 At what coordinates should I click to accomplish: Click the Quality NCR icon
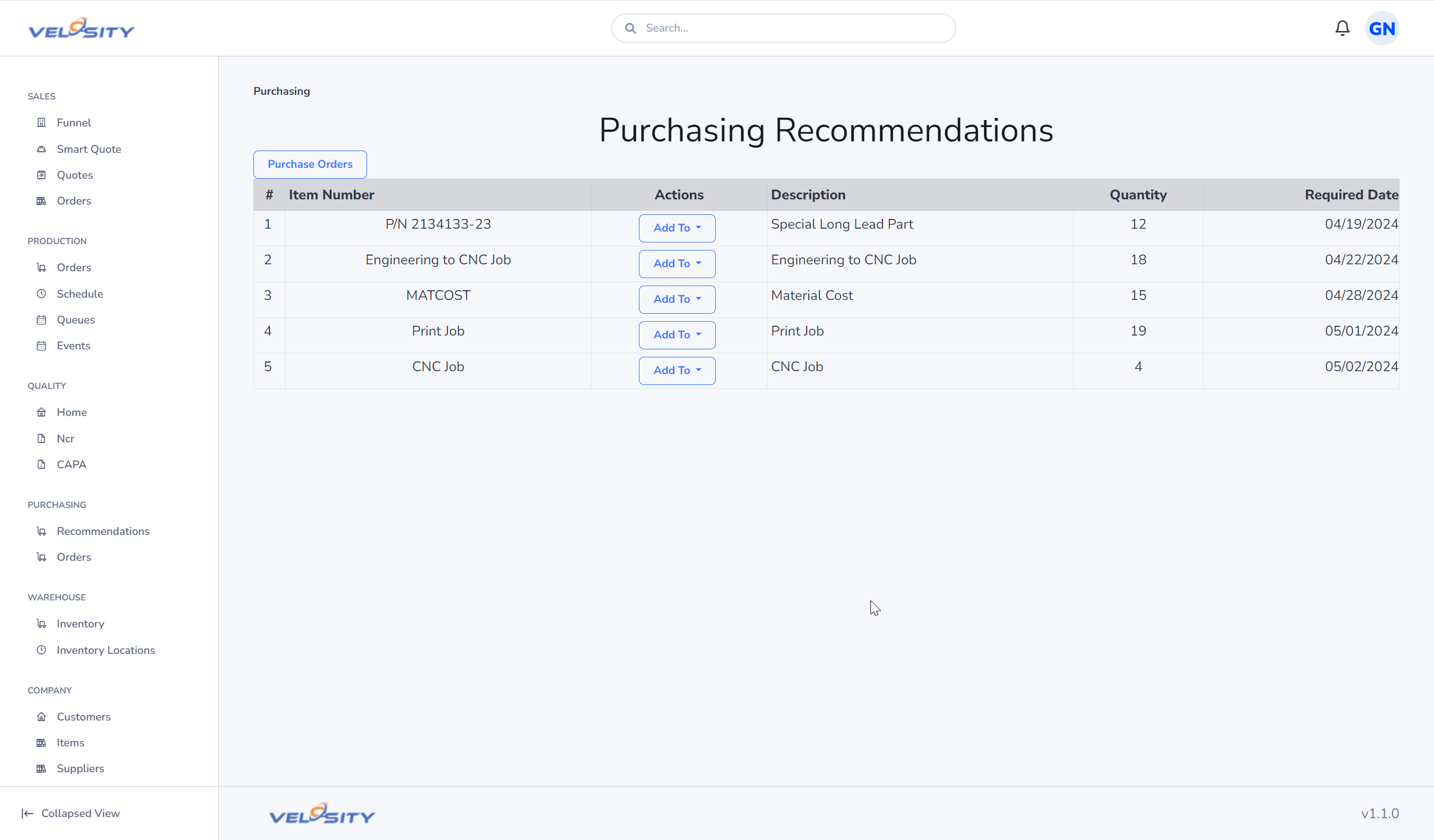pyautogui.click(x=41, y=438)
